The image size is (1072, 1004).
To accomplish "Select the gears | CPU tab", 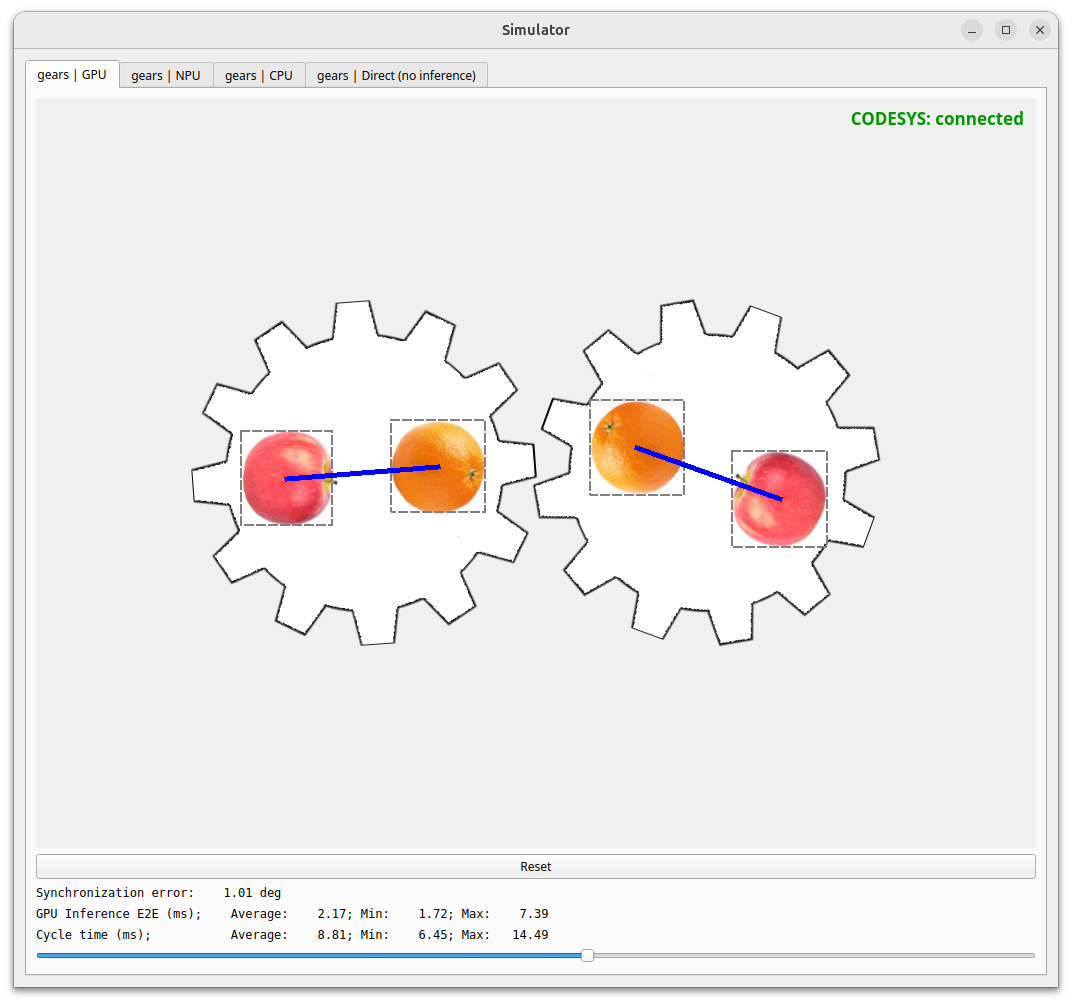I will point(259,75).
